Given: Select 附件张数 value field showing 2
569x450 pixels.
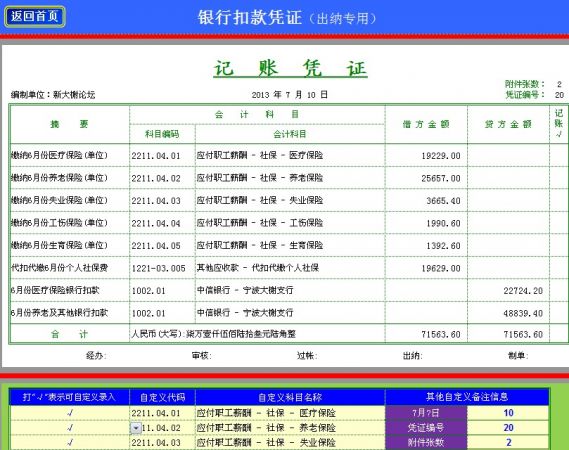Looking at the screenshot, I should (x=508, y=442).
